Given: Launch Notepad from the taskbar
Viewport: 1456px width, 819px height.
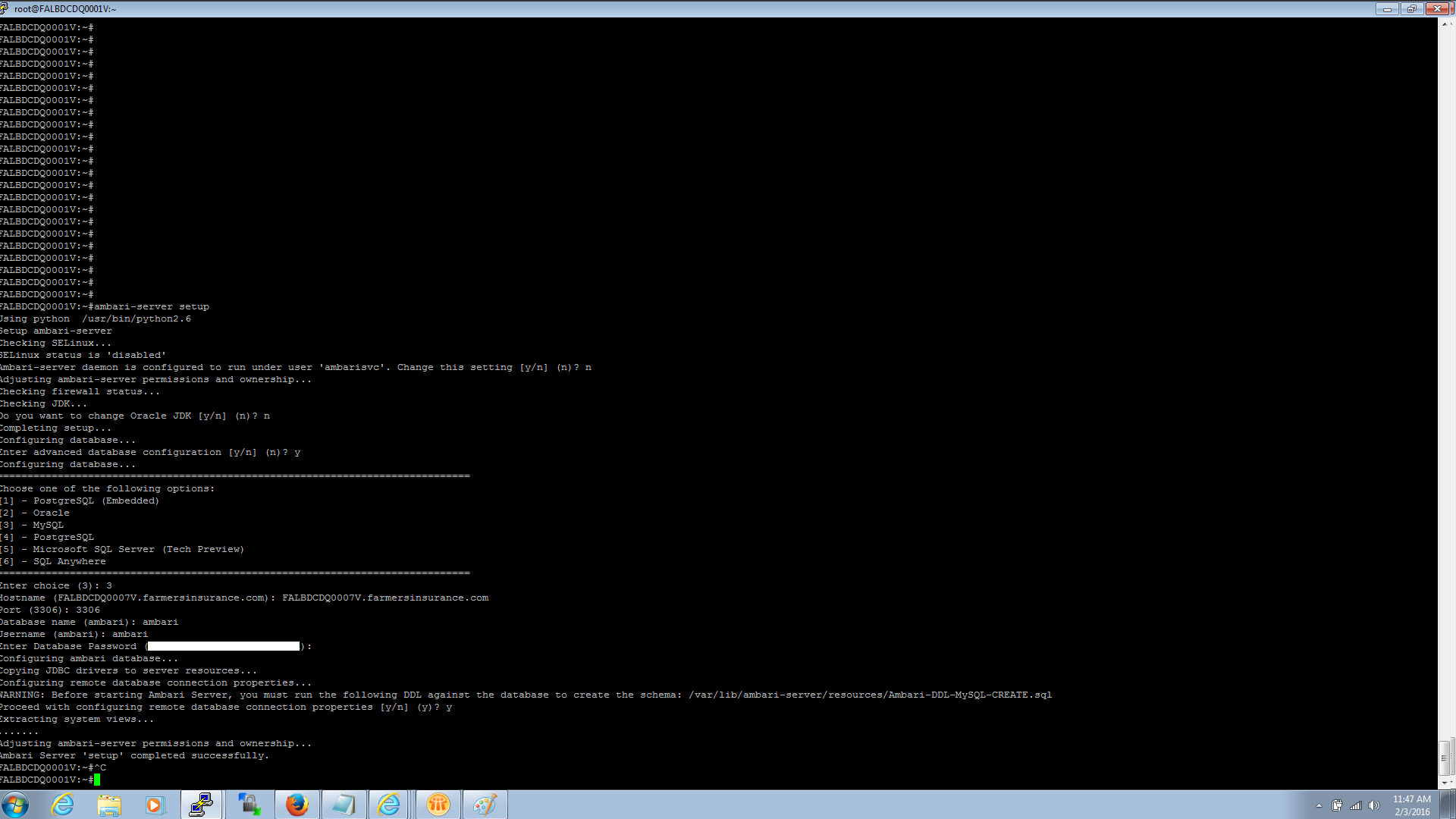Looking at the screenshot, I should pyautogui.click(x=344, y=804).
